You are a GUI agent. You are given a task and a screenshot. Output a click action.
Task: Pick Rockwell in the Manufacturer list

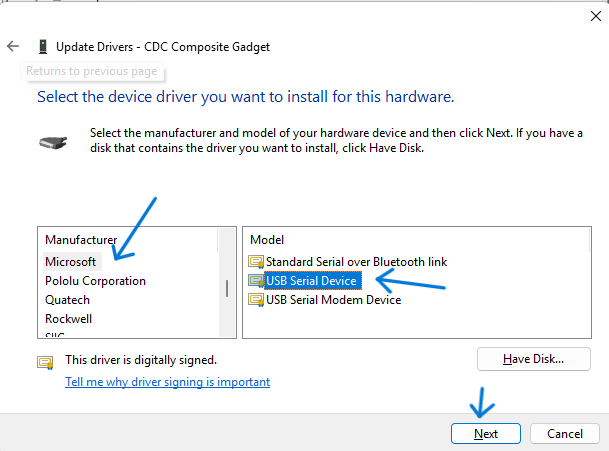tap(68, 319)
